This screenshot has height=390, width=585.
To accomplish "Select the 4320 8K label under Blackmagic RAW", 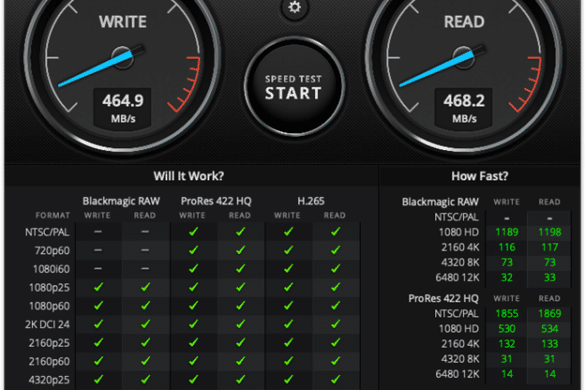I will 460,262.
